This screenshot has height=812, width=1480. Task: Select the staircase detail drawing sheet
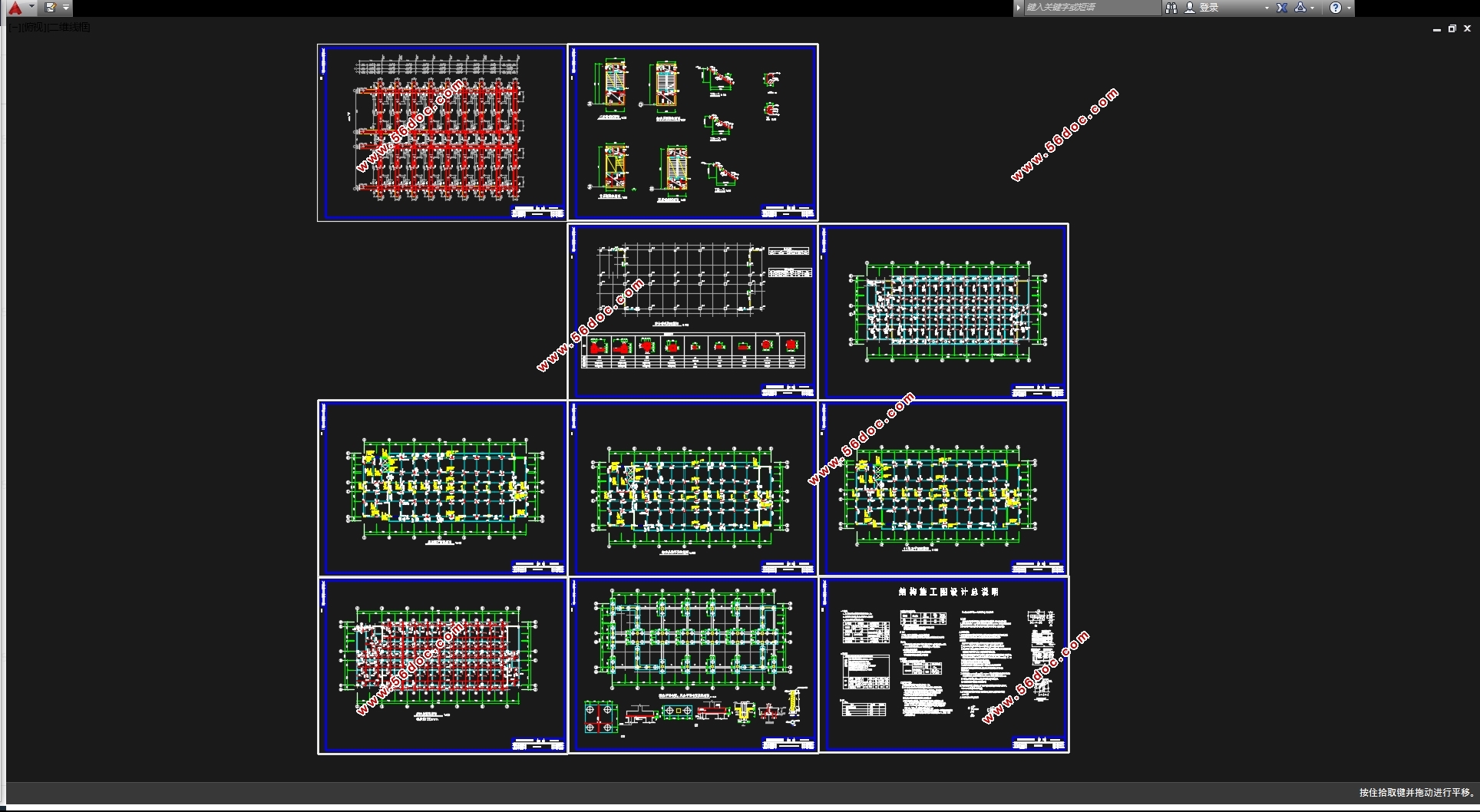point(692,133)
